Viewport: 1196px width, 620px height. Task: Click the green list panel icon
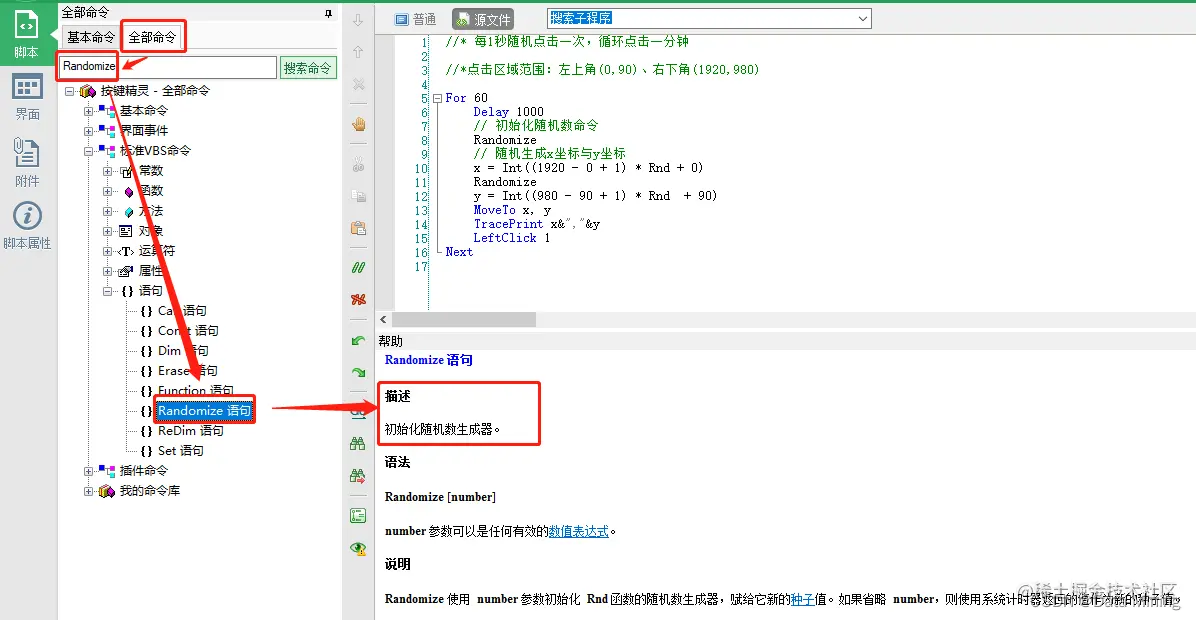click(x=358, y=516)
